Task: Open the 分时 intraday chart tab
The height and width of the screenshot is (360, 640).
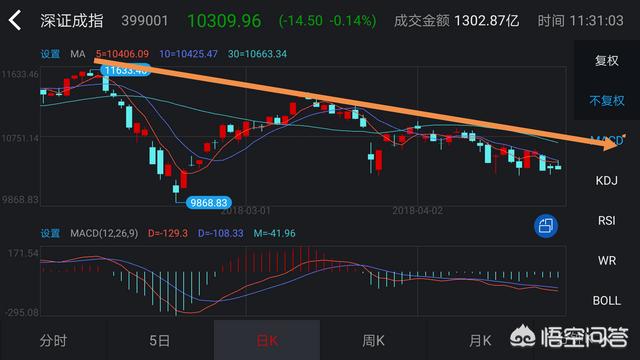Action: point(53,340)
